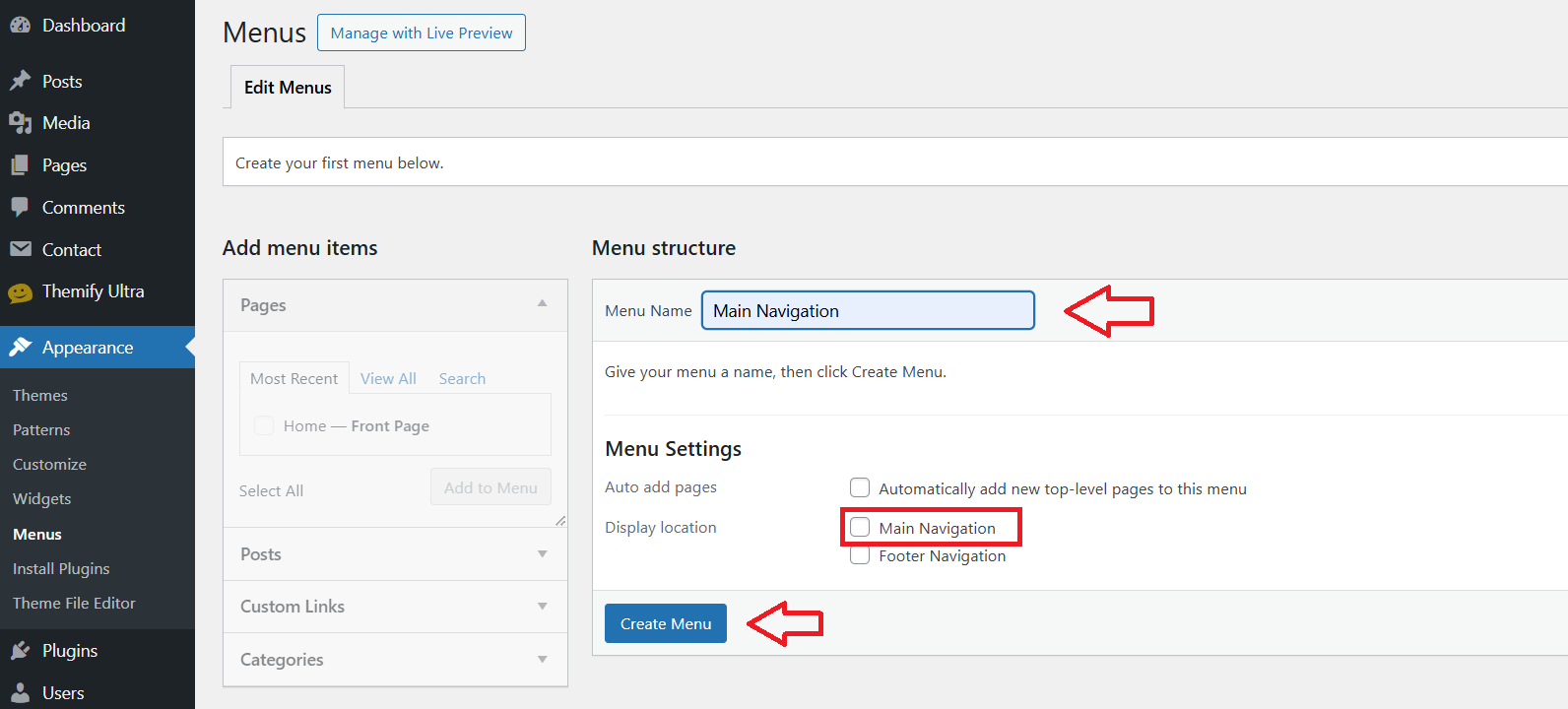1568x709 pixels.
Task: Open the Search tab under Pages
Action: (x=462, y=379)
